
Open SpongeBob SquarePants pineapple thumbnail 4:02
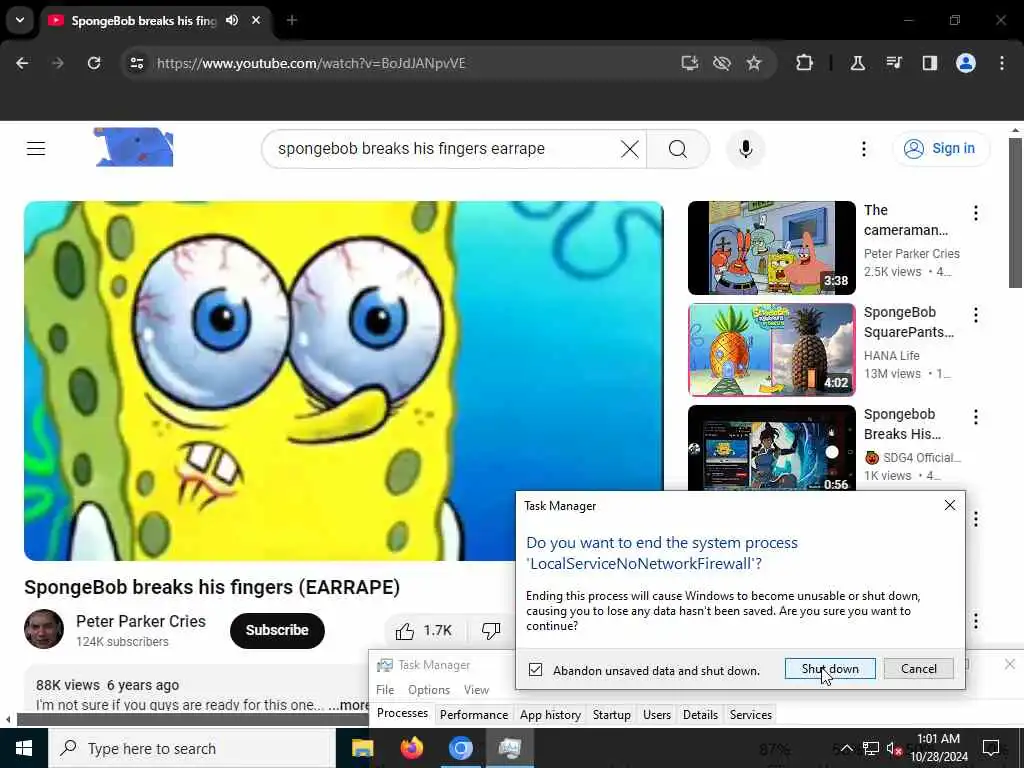[771, 349]
